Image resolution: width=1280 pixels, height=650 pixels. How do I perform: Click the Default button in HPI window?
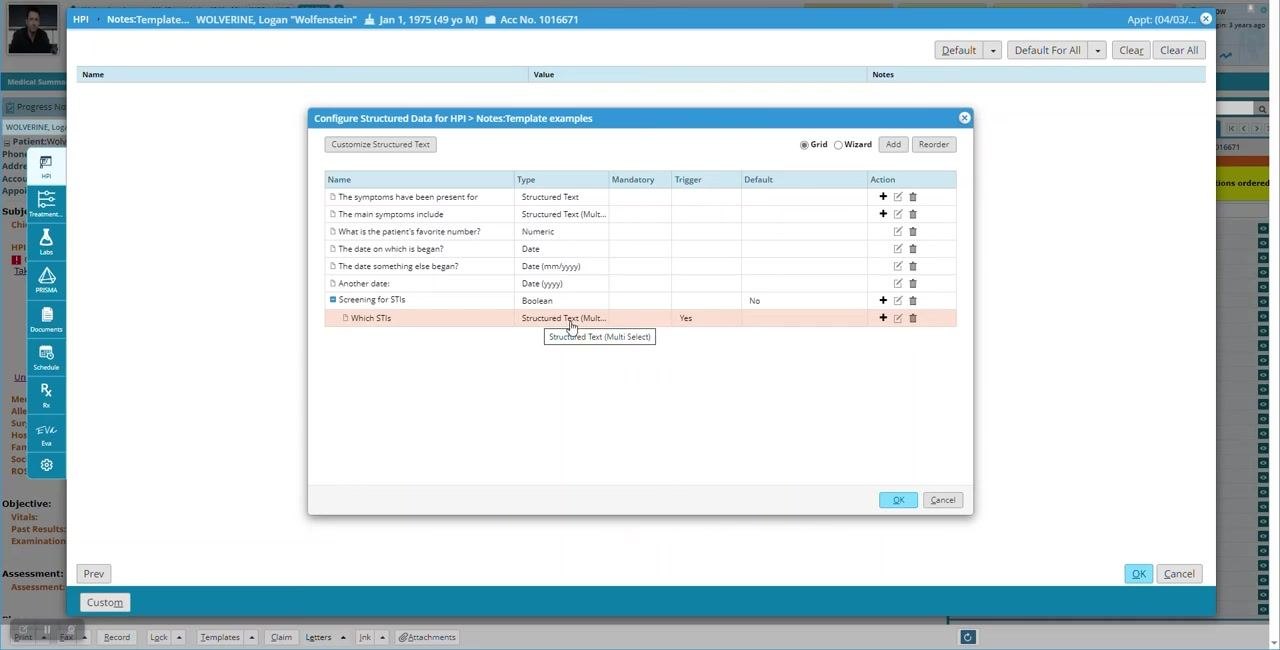click(959, 50)
